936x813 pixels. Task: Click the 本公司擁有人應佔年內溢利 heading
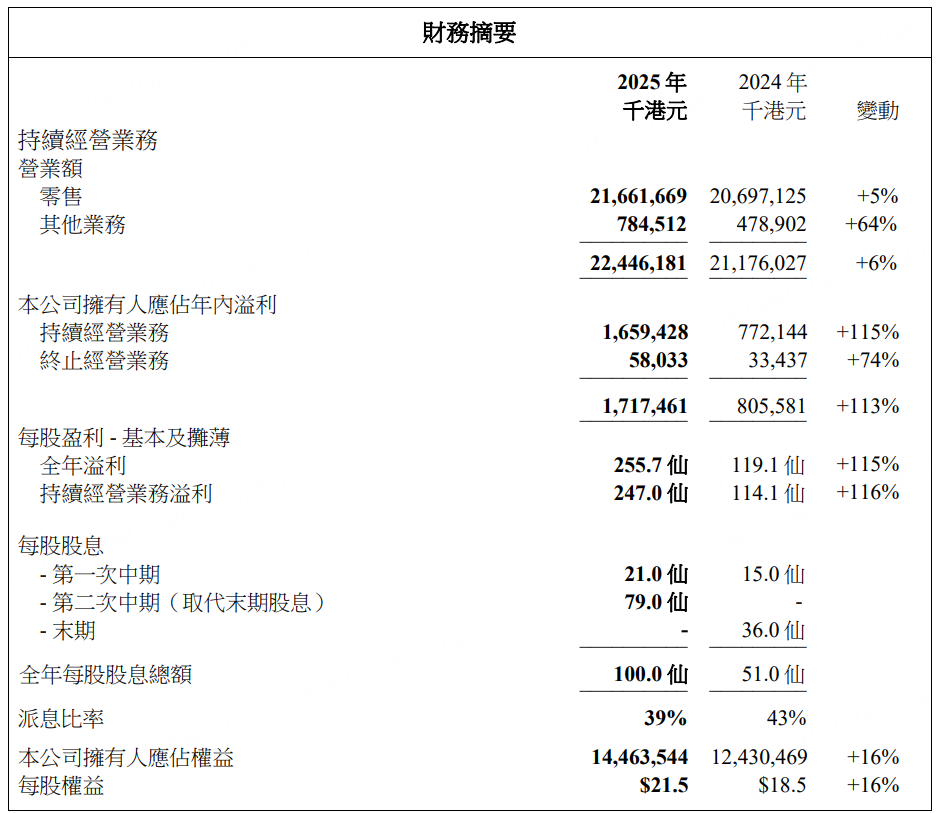coord(147,305)
